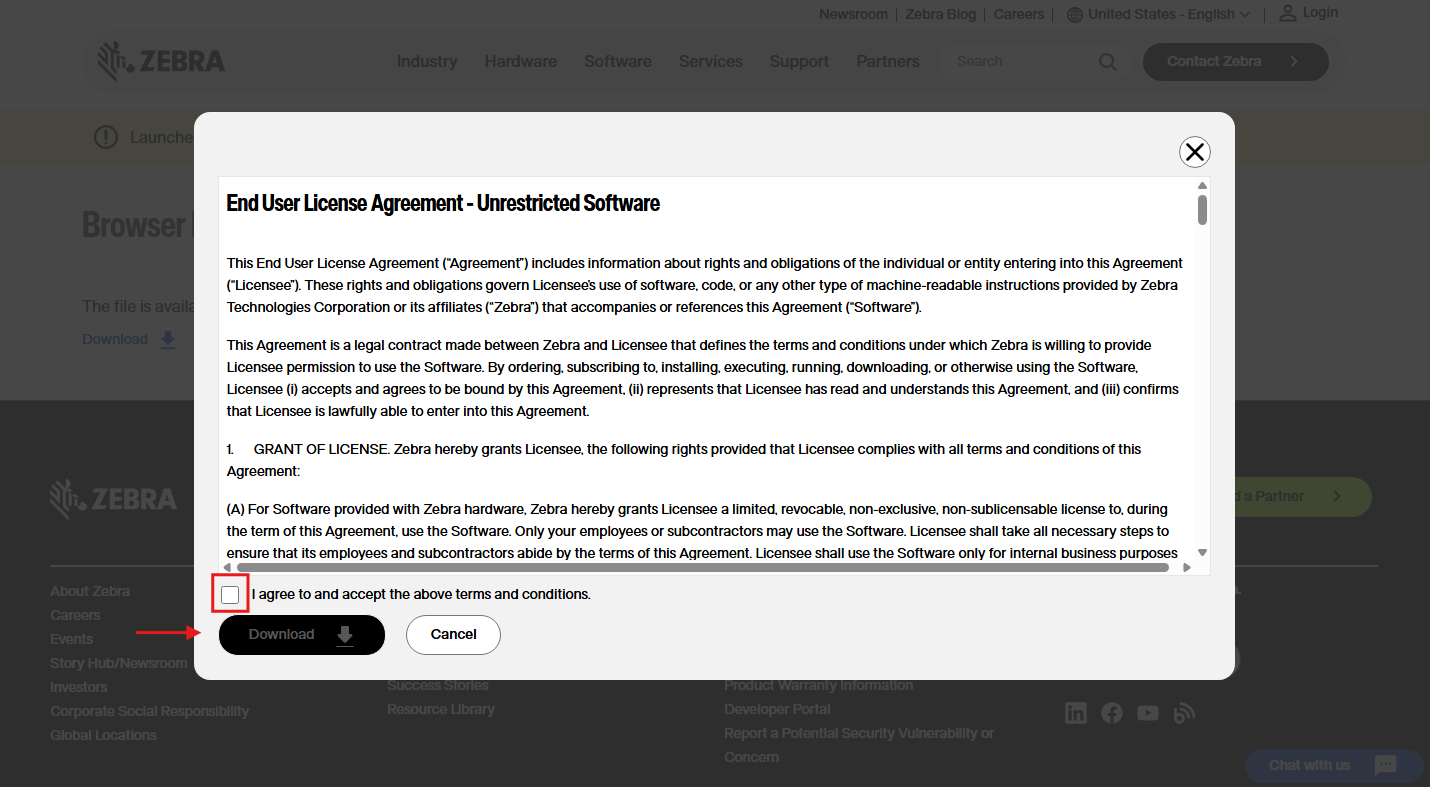Click the black Download button

pyautogui.click(x=301, y=635)
